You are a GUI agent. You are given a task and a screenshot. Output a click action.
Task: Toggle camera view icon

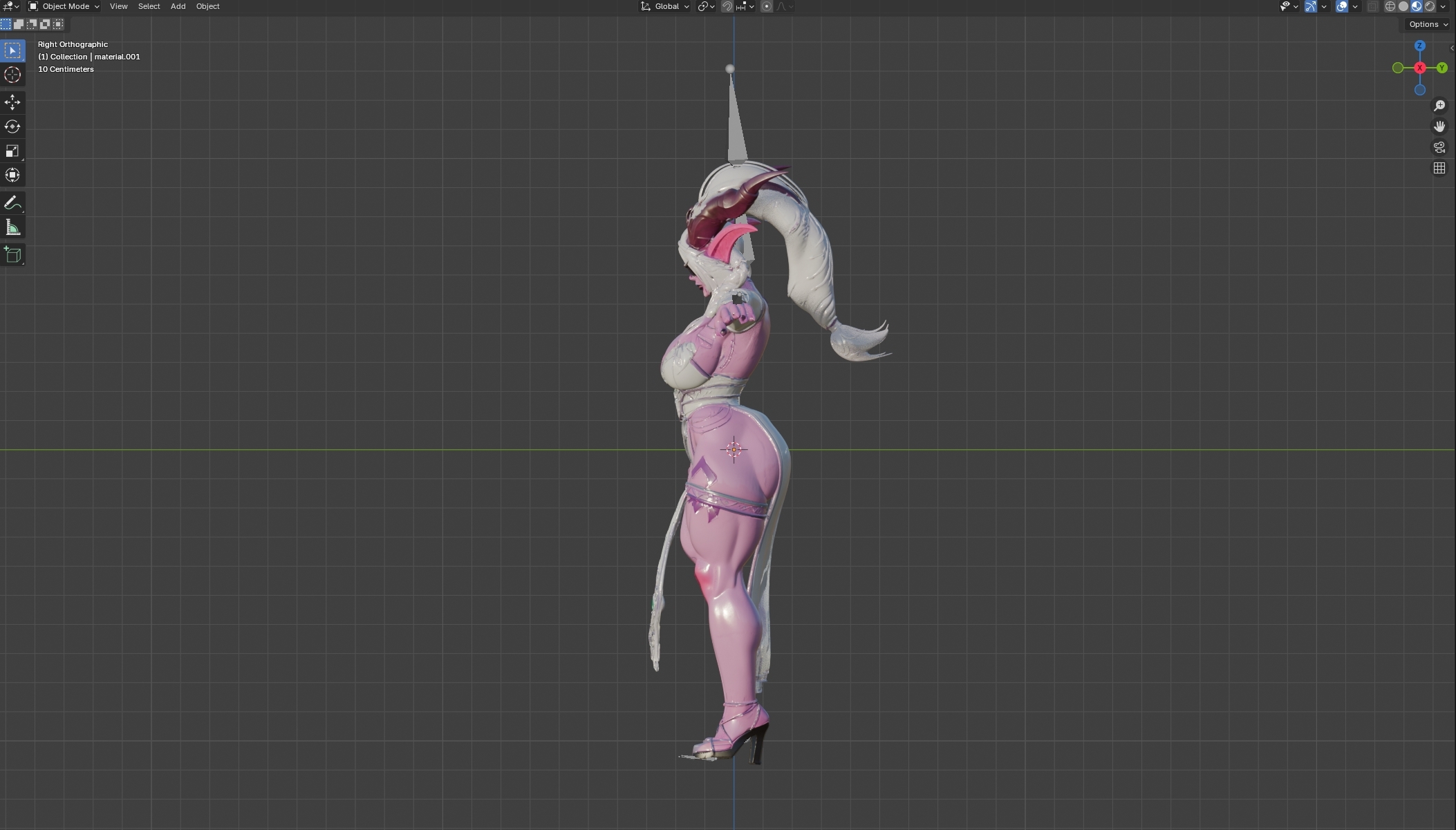coord(1439,147)
